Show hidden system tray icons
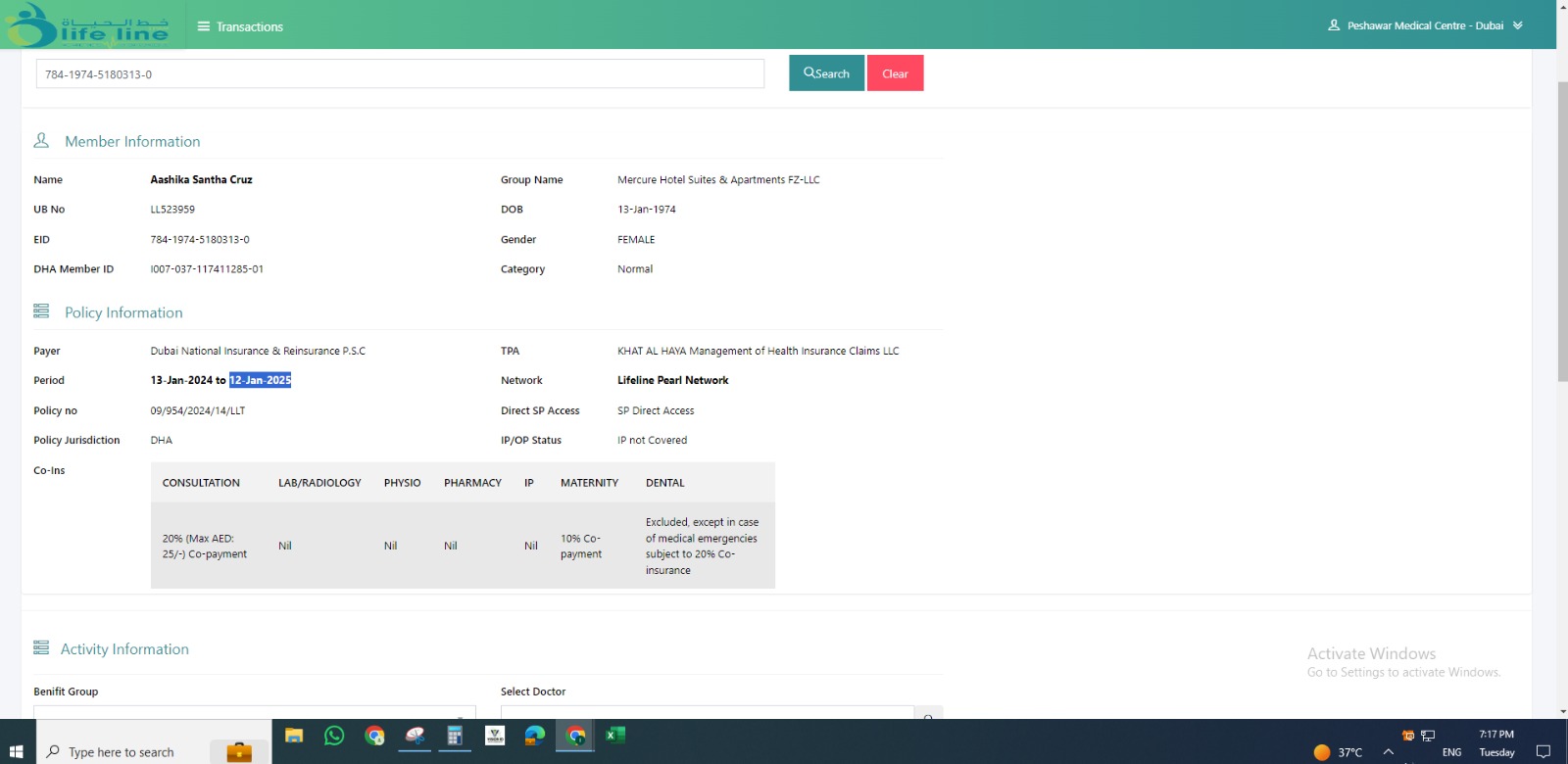 click(x=1388, y=751)
